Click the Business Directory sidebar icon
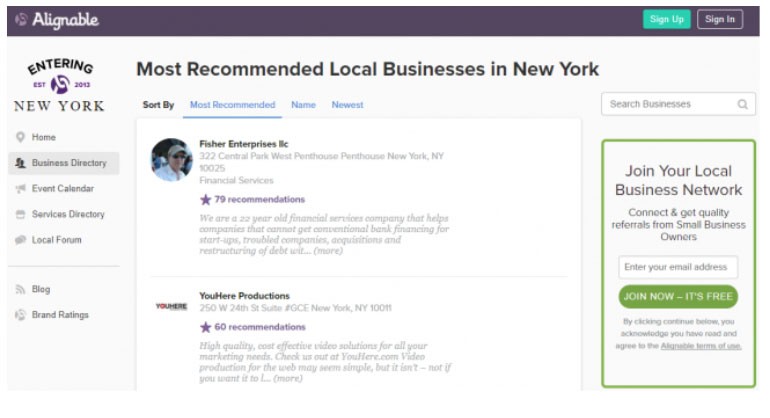 [20, 163]
